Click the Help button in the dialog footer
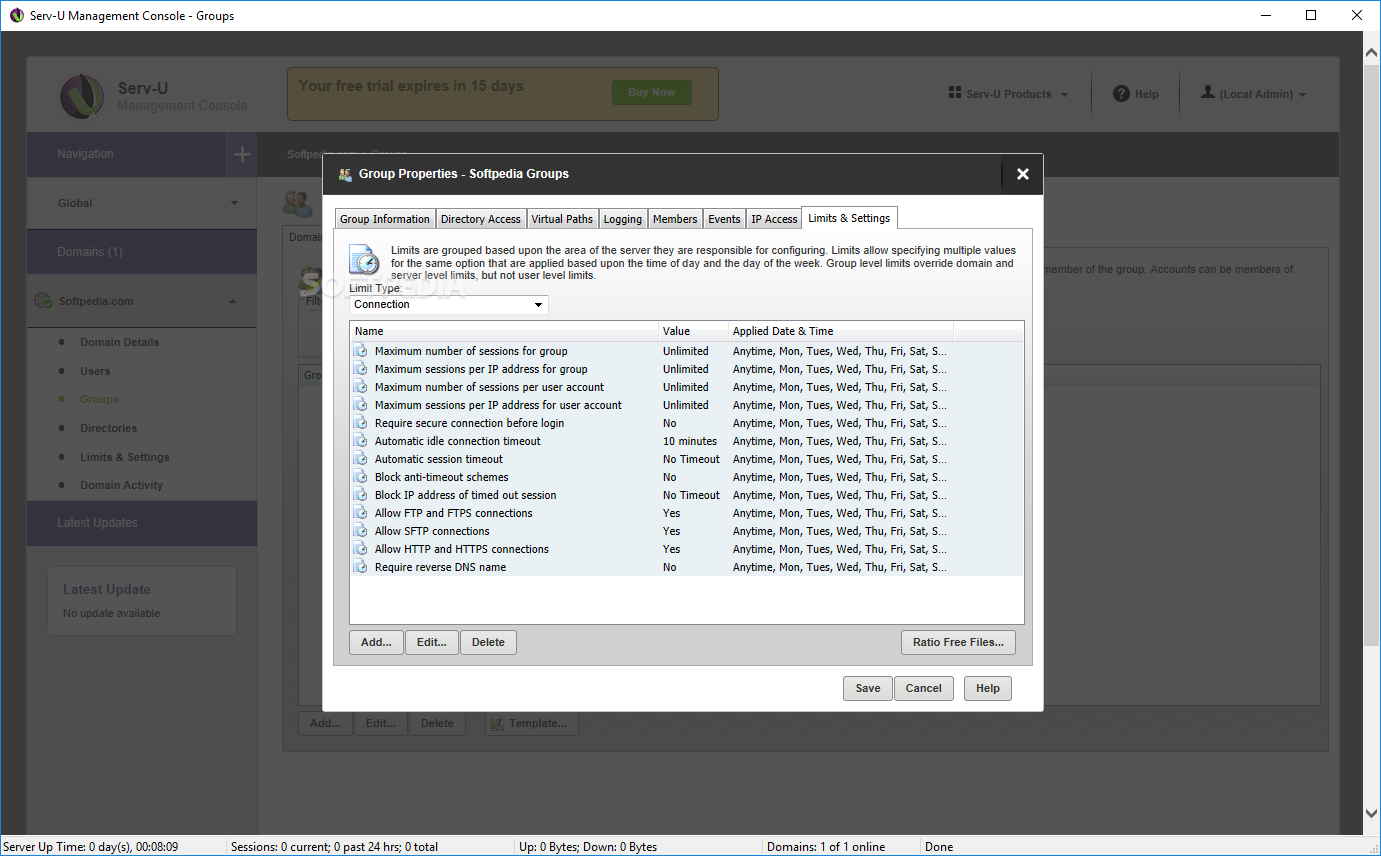This screenshot has width=1381, height=856. 988,688
